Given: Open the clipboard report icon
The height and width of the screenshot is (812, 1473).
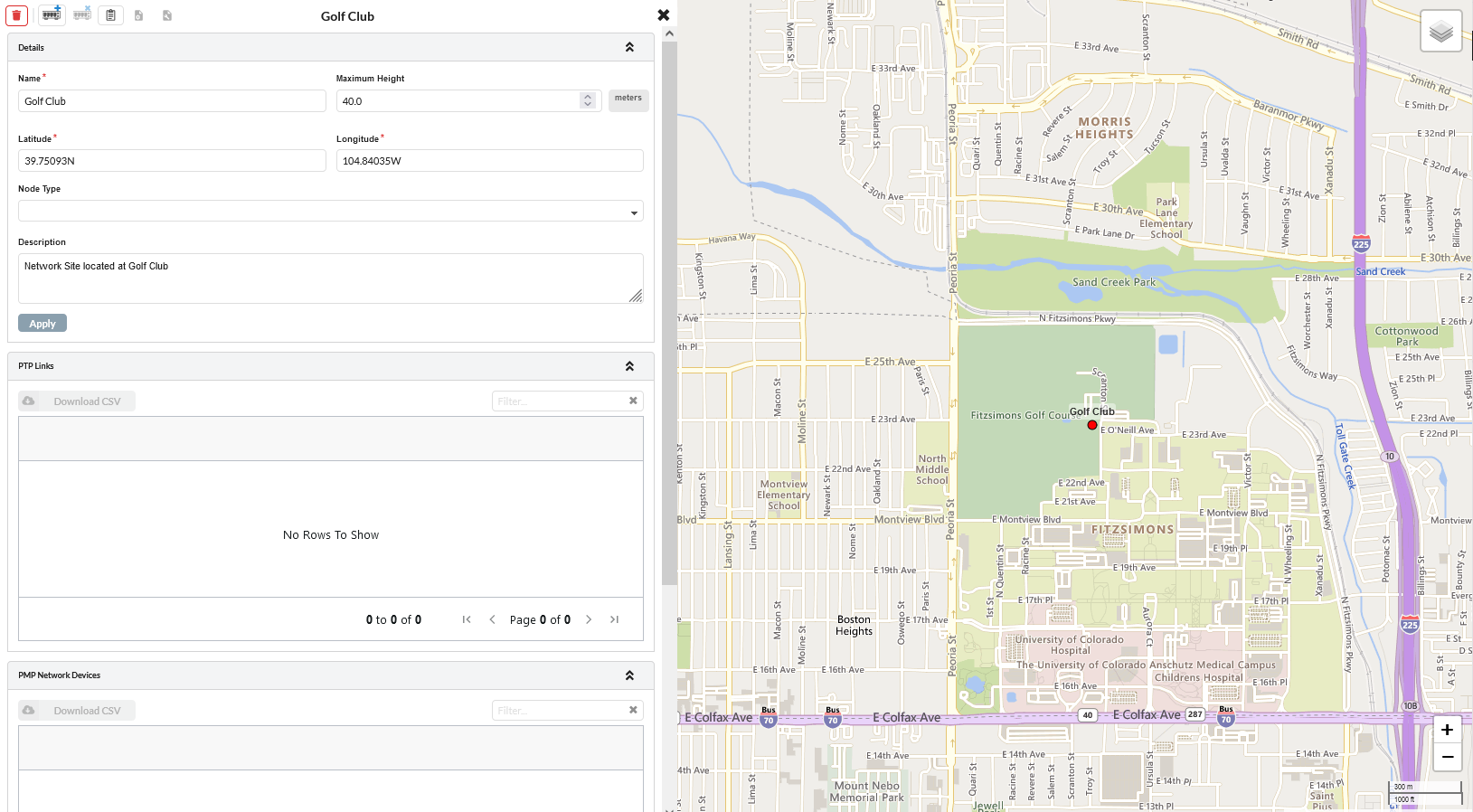Looking at the screenshot, I should click(110, 15).
